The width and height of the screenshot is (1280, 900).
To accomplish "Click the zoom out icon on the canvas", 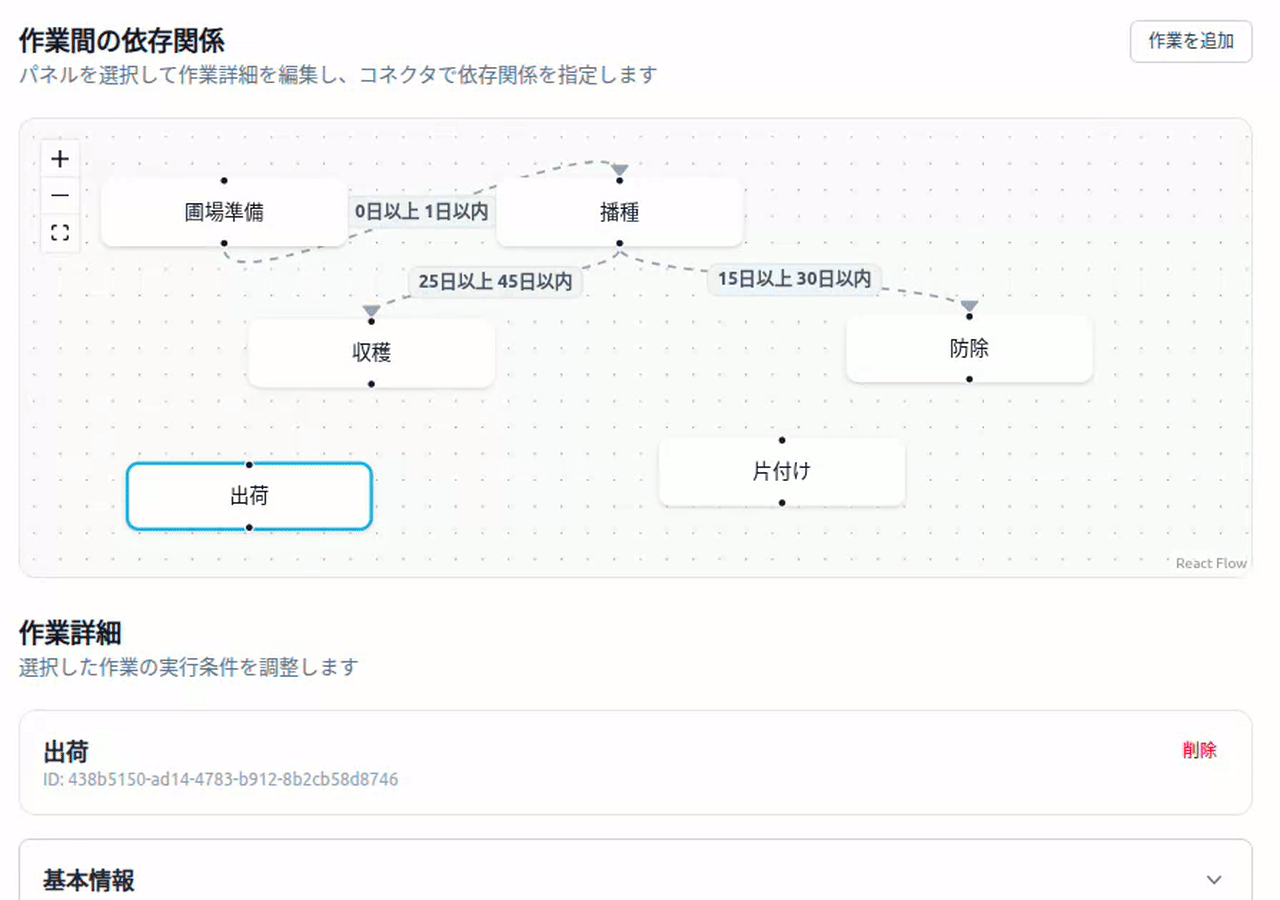I will coord(60,195).
